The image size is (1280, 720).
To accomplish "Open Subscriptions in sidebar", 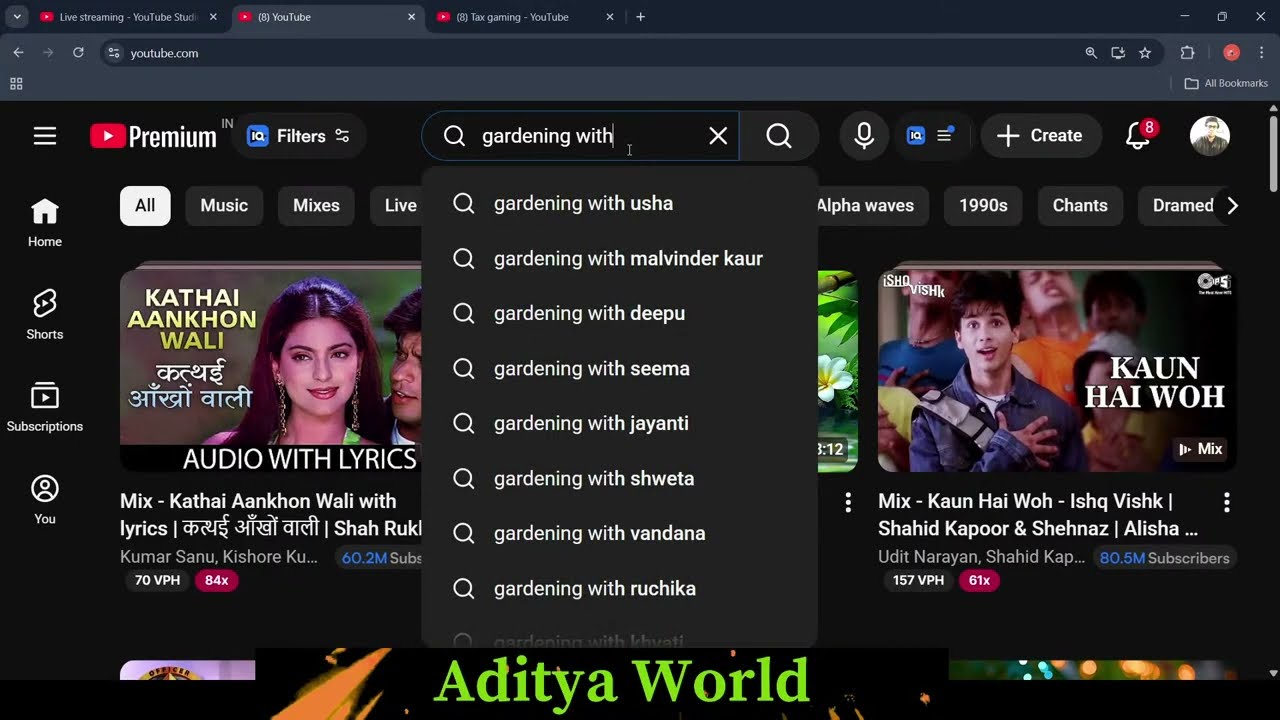I will [x=45, y=407].
